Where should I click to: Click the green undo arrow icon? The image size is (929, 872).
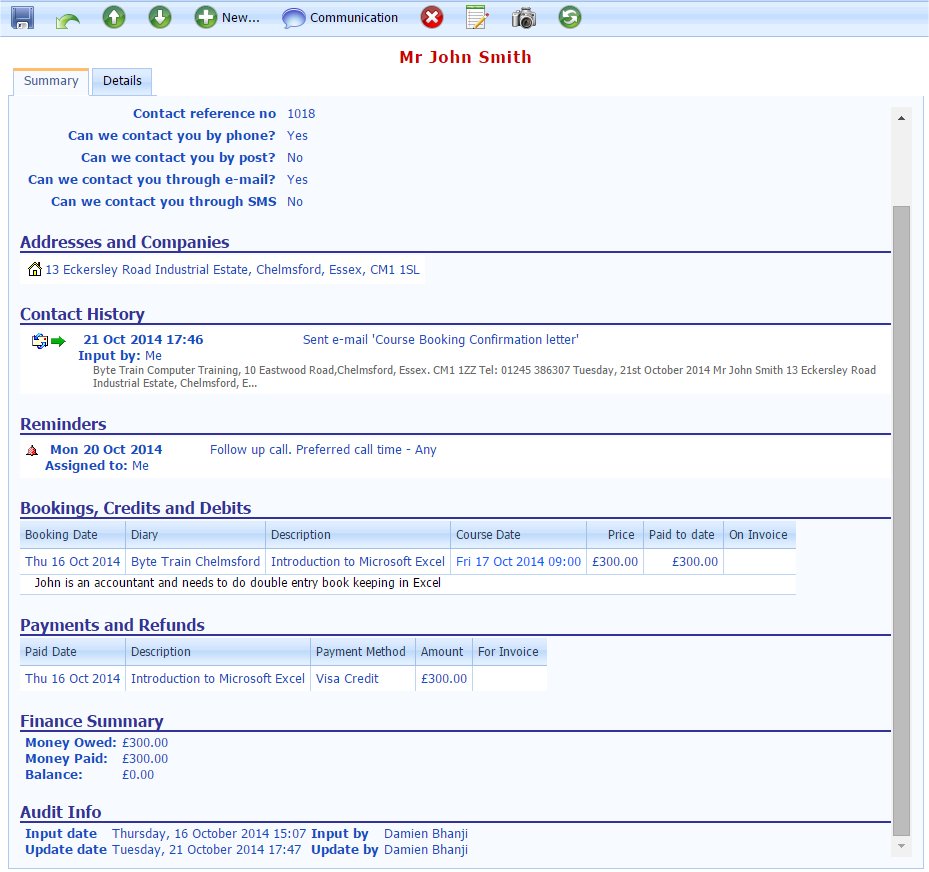pos(68,21)
